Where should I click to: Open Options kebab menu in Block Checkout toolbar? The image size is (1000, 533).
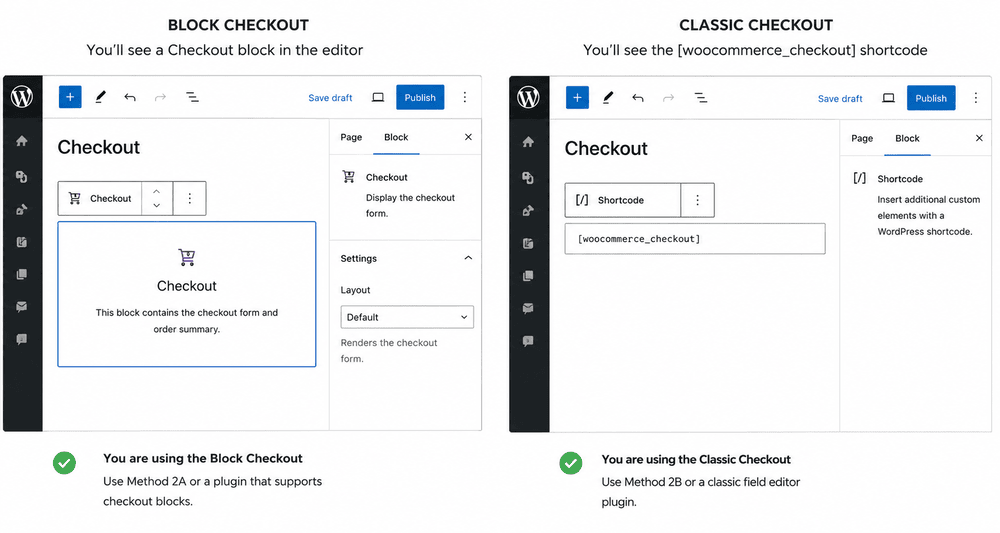click(x=465, y=97)
